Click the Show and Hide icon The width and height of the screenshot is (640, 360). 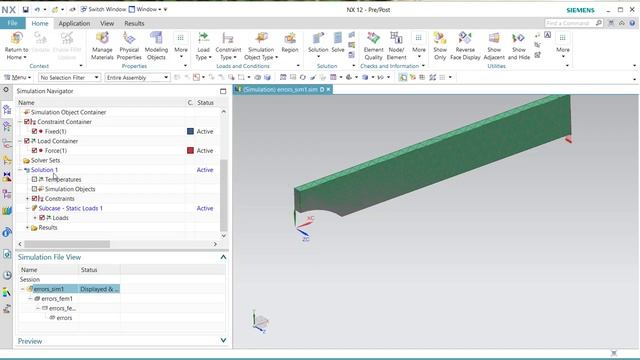click(518, 38)
